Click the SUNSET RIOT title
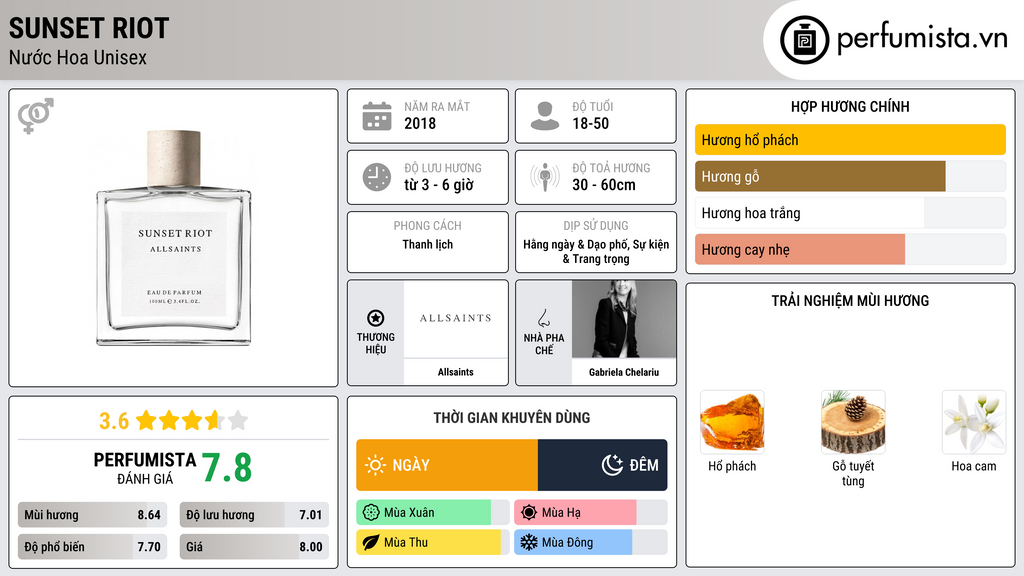 point(89,28)
